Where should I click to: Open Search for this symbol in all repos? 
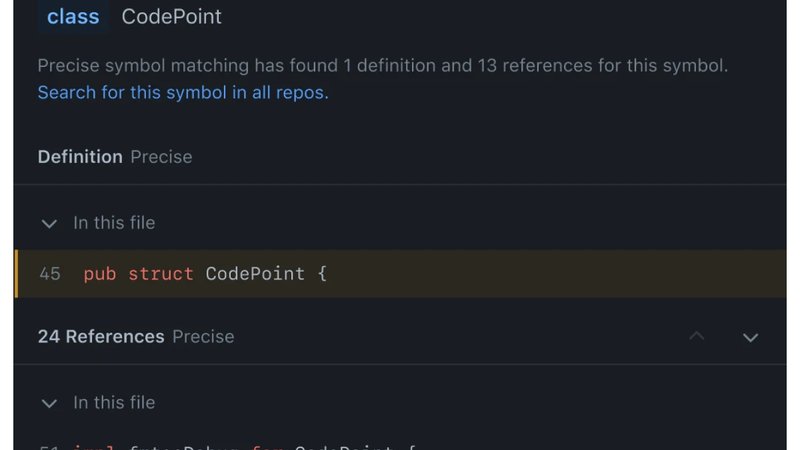pos(183,93)
